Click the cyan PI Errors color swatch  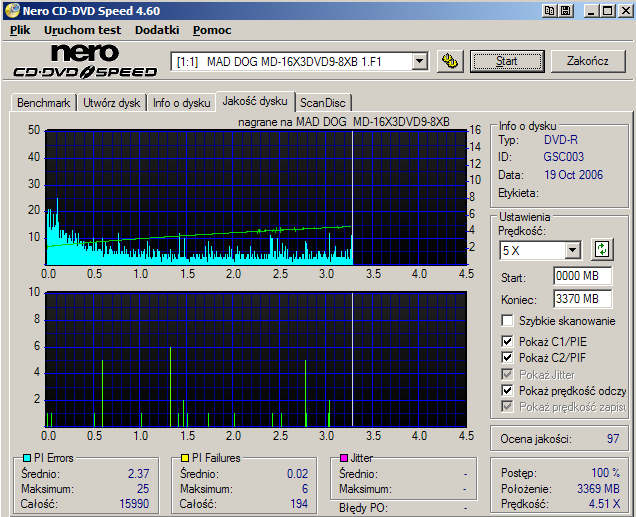27,458
